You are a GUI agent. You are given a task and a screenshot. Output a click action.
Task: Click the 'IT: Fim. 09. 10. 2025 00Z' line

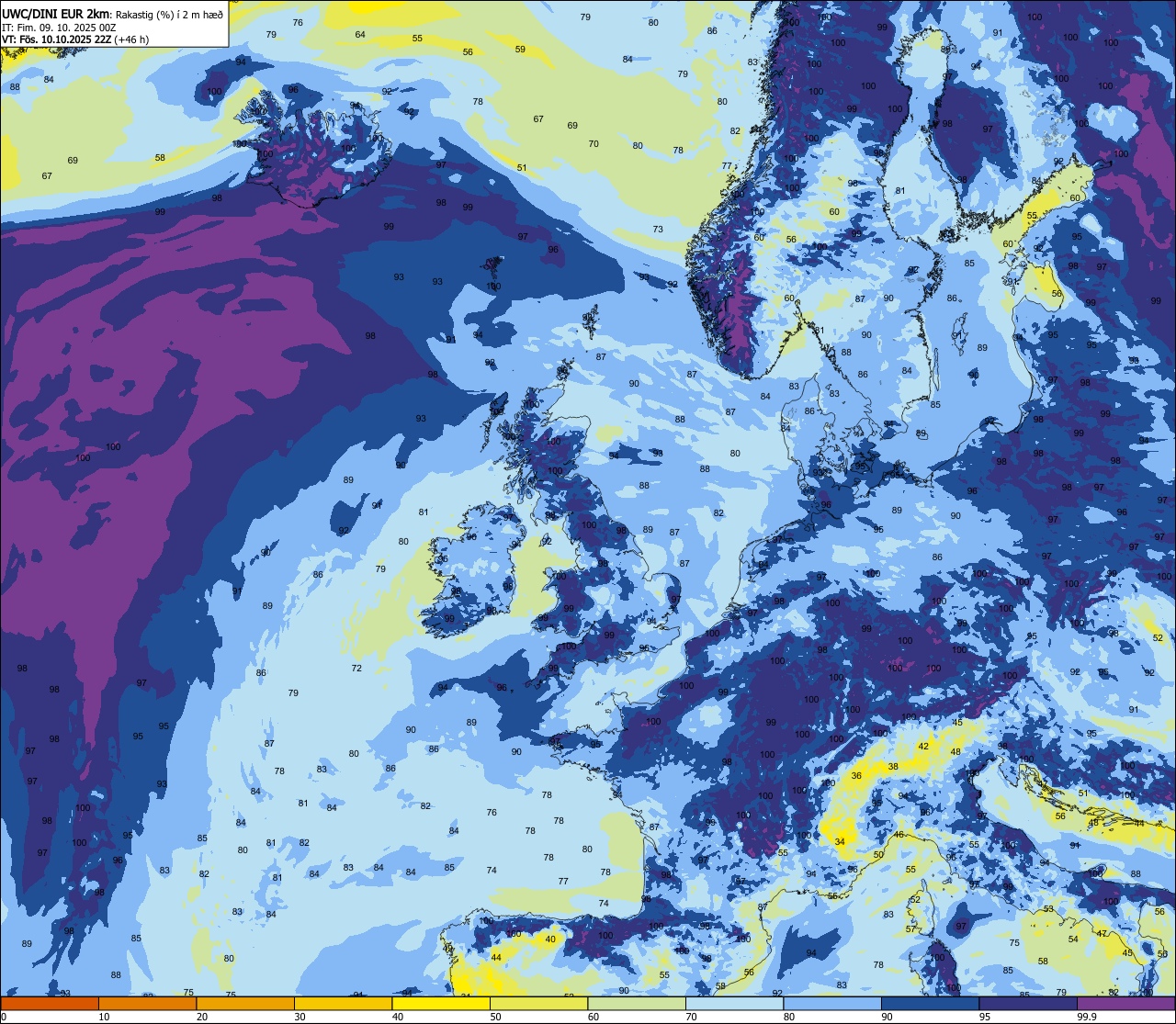tap(59, 28)
